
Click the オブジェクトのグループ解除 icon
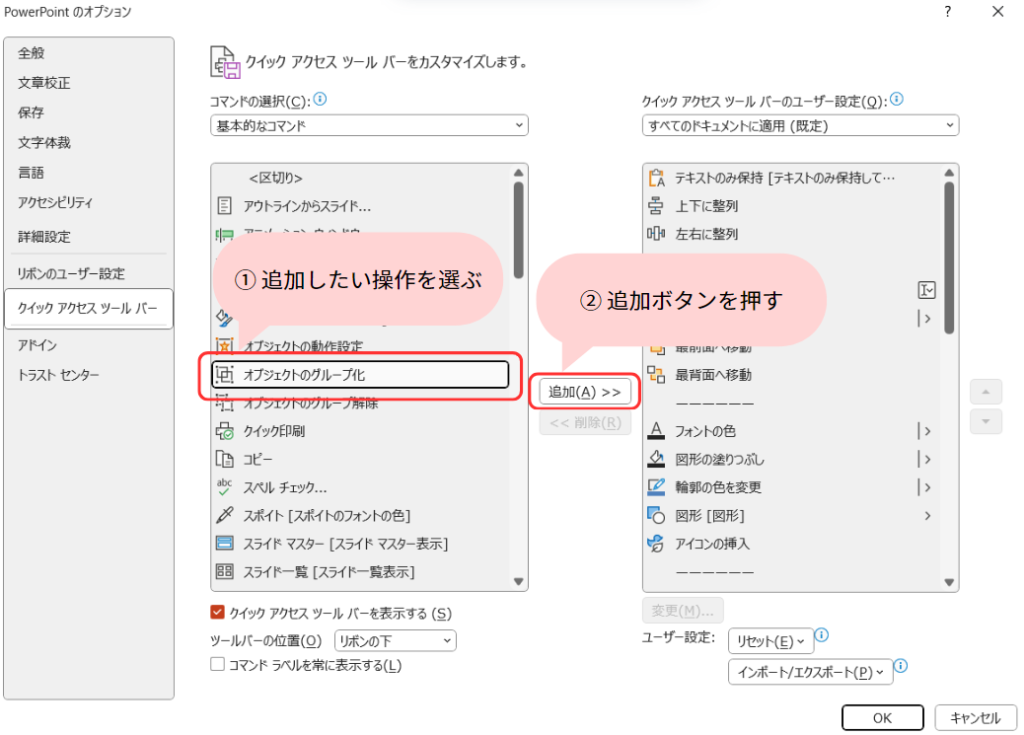pyautogui.click(x=224, y=403)
